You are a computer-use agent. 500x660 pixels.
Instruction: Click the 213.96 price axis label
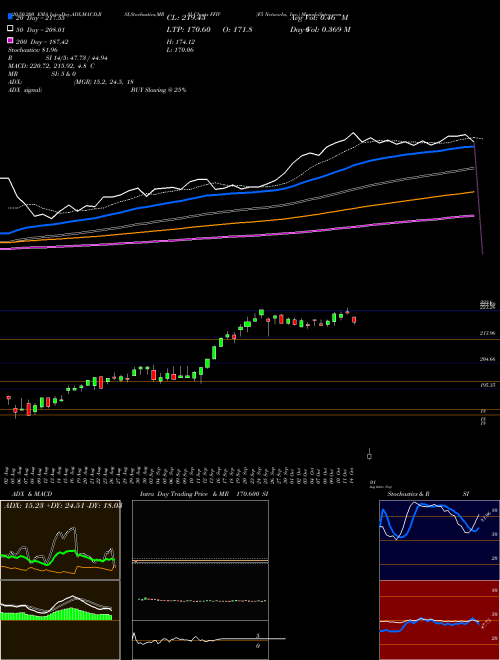487,333
